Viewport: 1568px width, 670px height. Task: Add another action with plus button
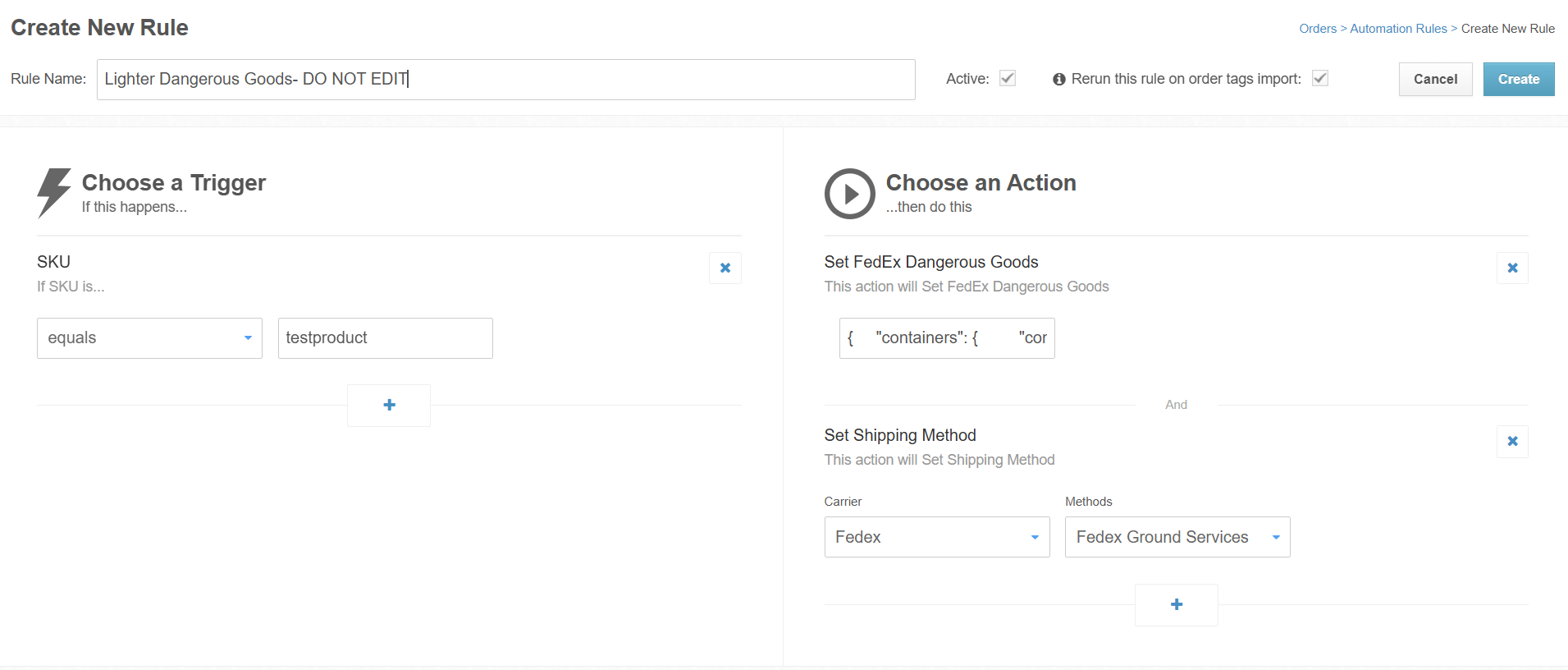tap(1176, 604)
